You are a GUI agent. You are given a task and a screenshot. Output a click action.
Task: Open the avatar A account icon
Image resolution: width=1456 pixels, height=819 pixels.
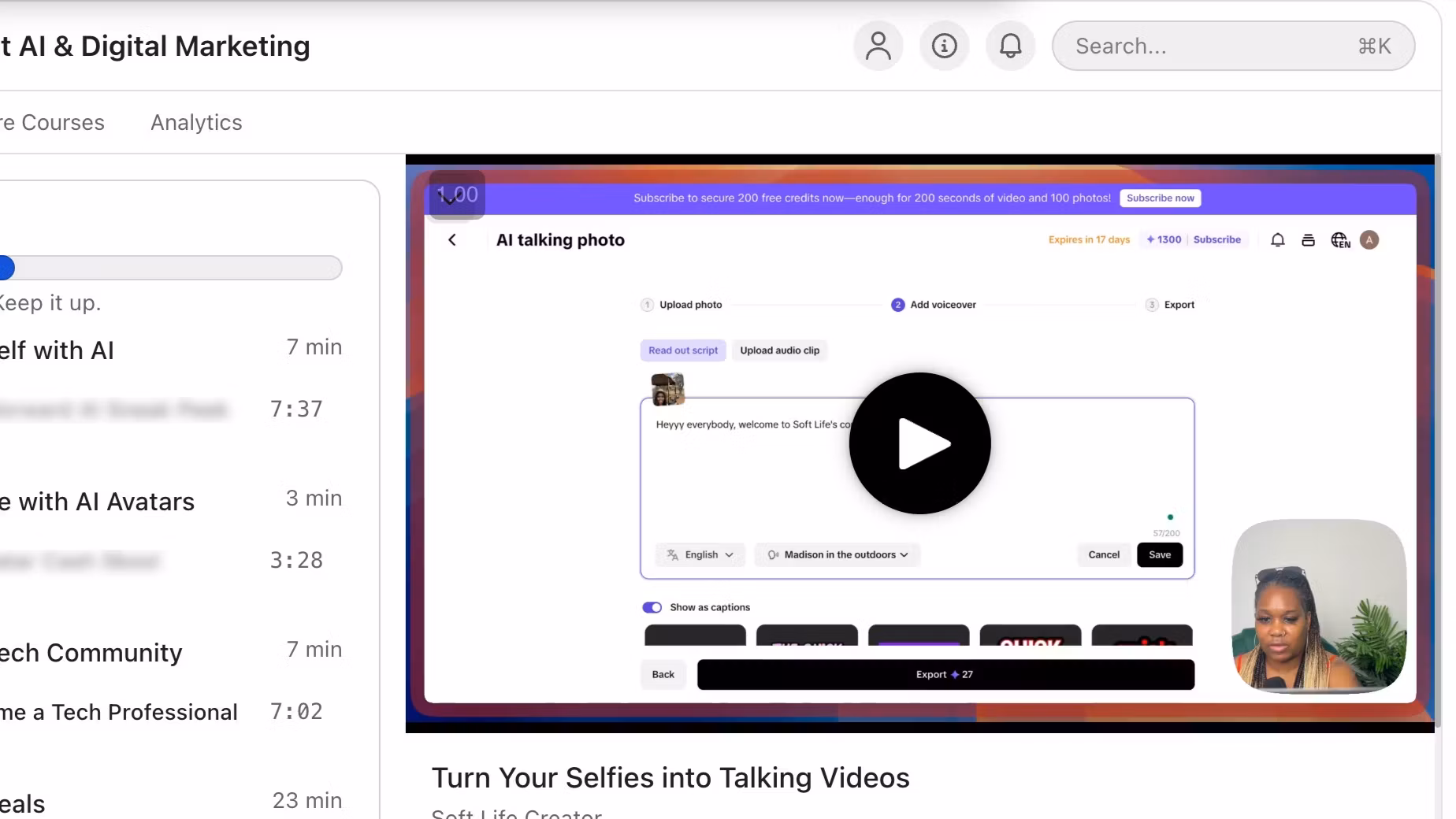1369,240
